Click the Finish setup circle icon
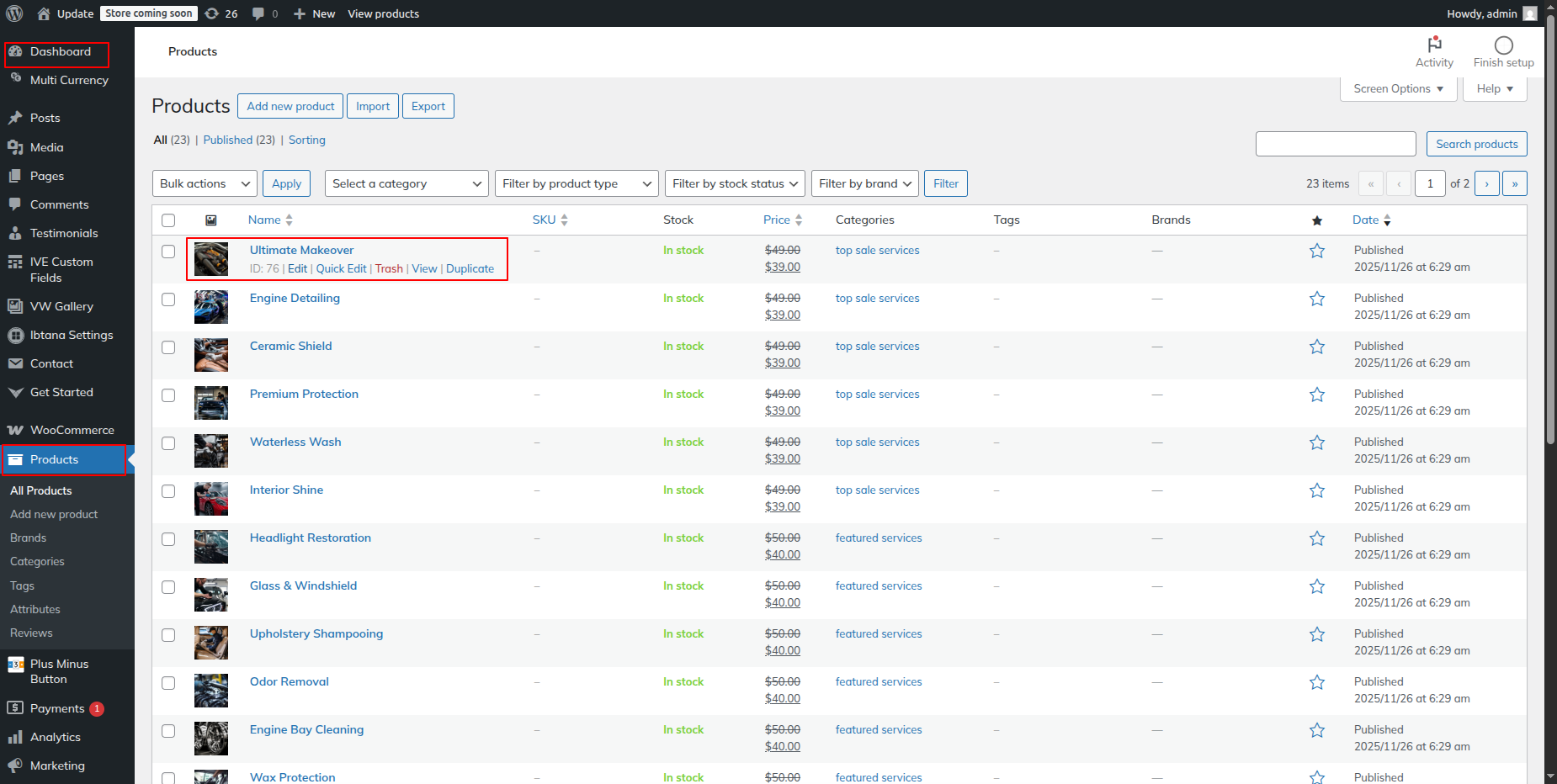The height and width of the screenshot is (784, 1557). (x=1503, y=45)
